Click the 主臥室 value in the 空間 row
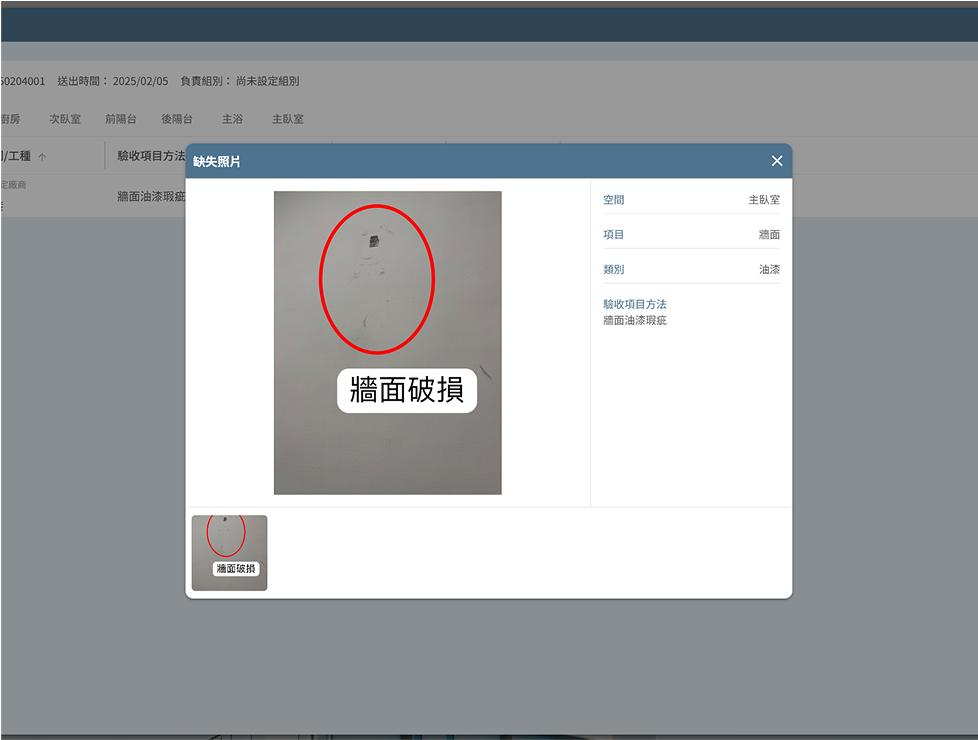This screenshot has height=740, width=978. [x=764, y=200]
